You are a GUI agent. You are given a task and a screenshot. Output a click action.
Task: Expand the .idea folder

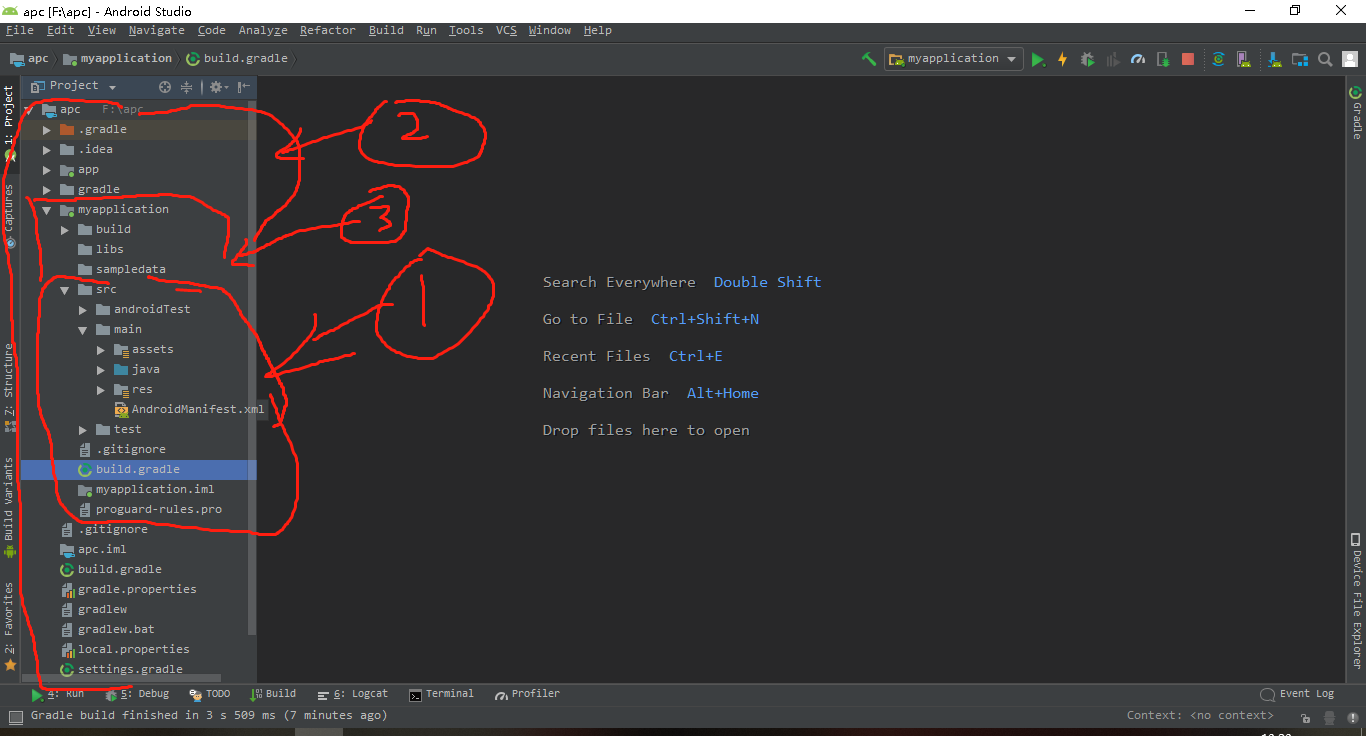(x=47, y=150)
